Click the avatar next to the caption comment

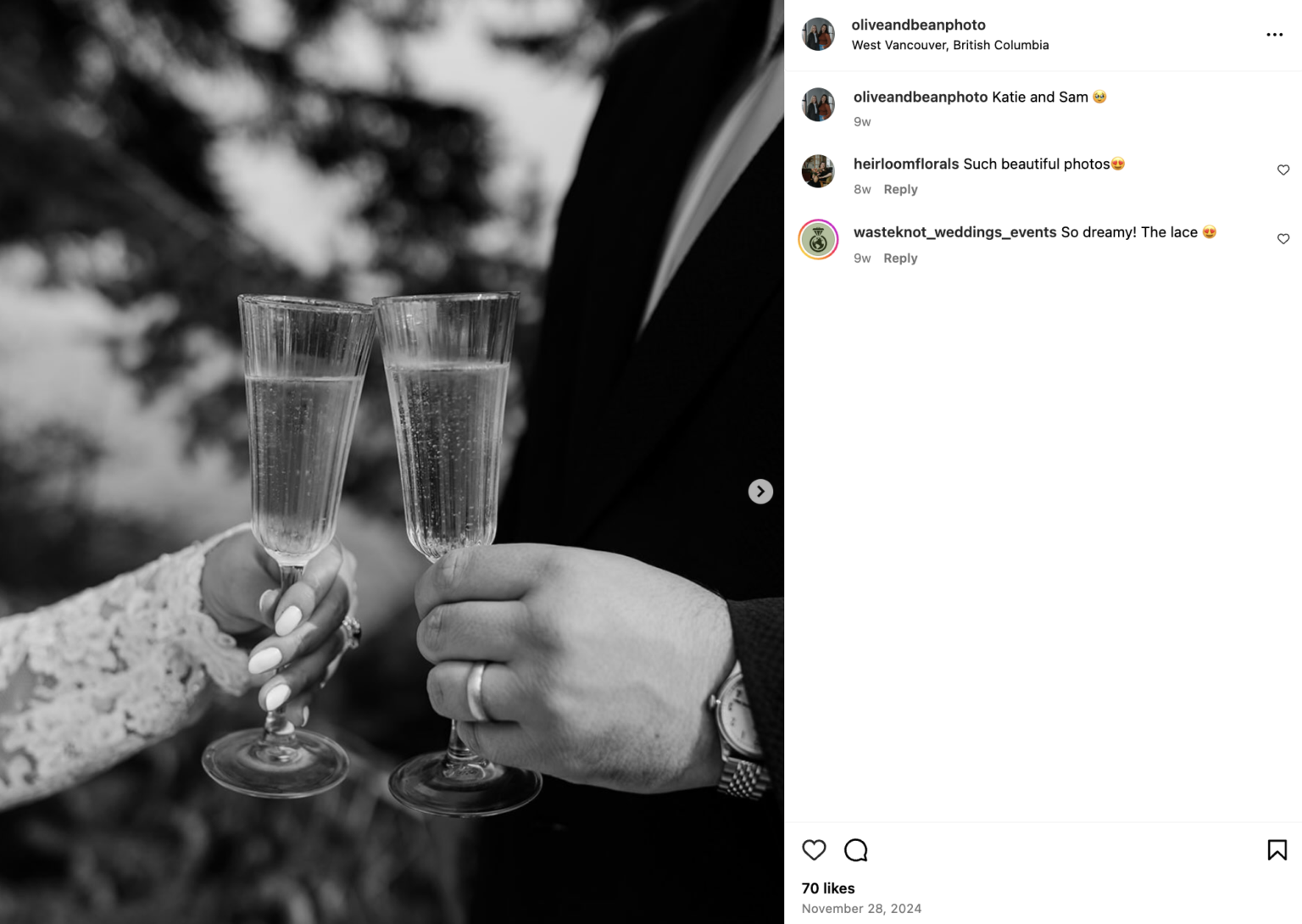(817, 104)
